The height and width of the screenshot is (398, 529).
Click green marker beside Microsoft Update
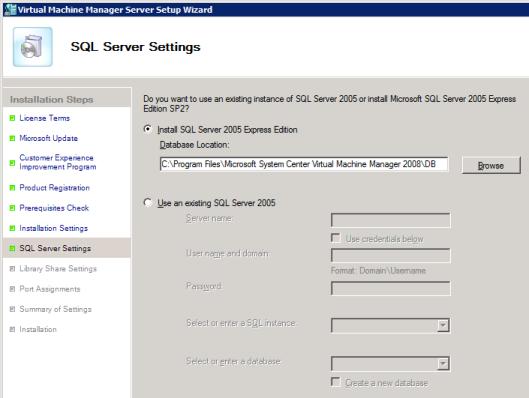click(12, 138)
